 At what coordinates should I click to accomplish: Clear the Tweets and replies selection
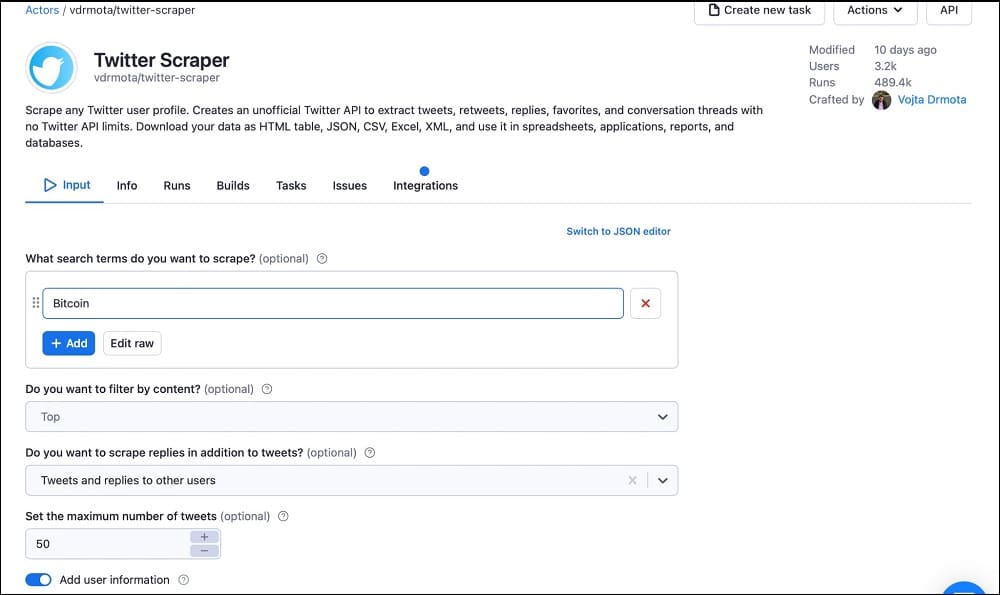click(632, 480)
